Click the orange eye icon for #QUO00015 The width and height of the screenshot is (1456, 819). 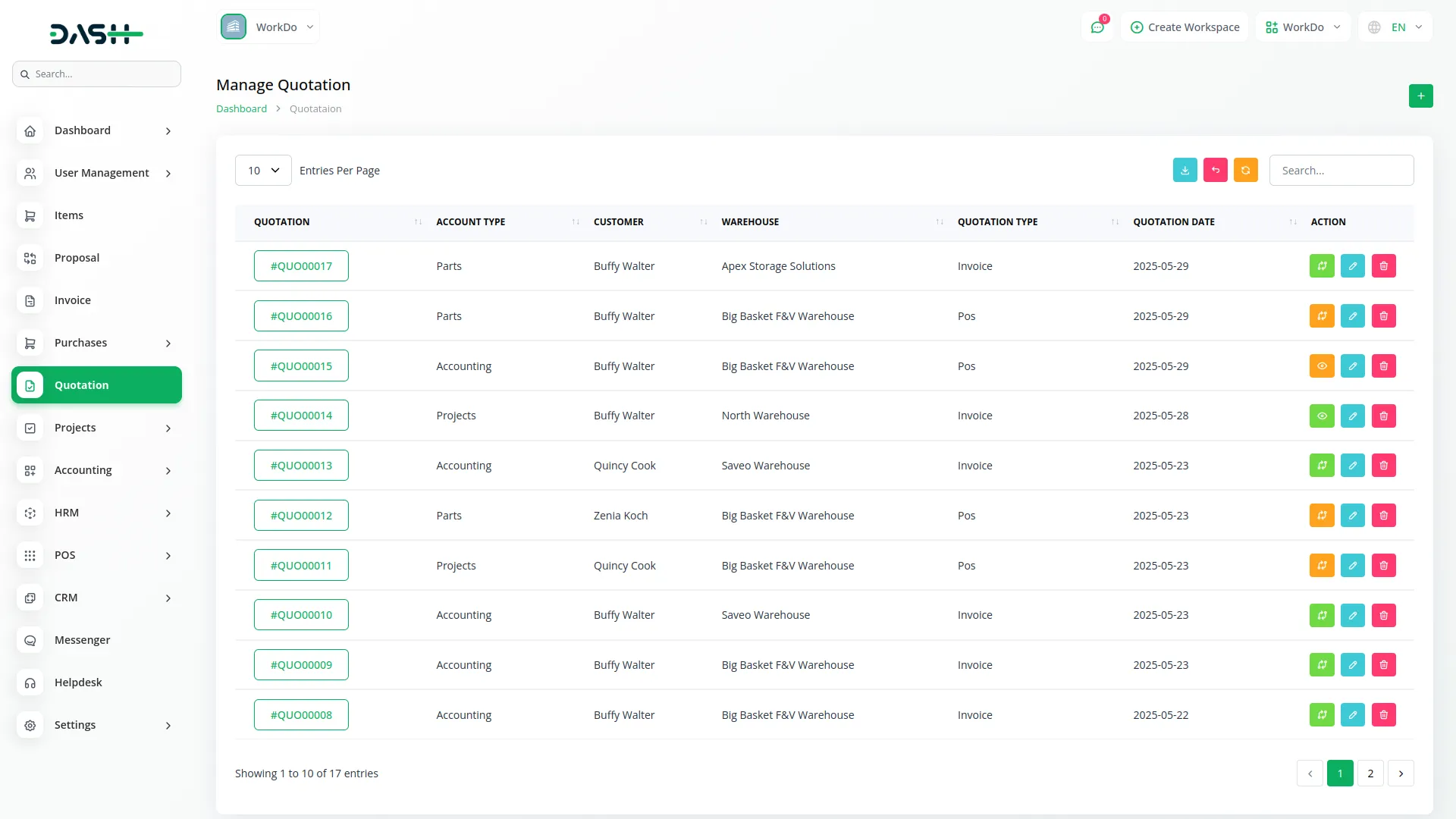tap(1321, 366)
